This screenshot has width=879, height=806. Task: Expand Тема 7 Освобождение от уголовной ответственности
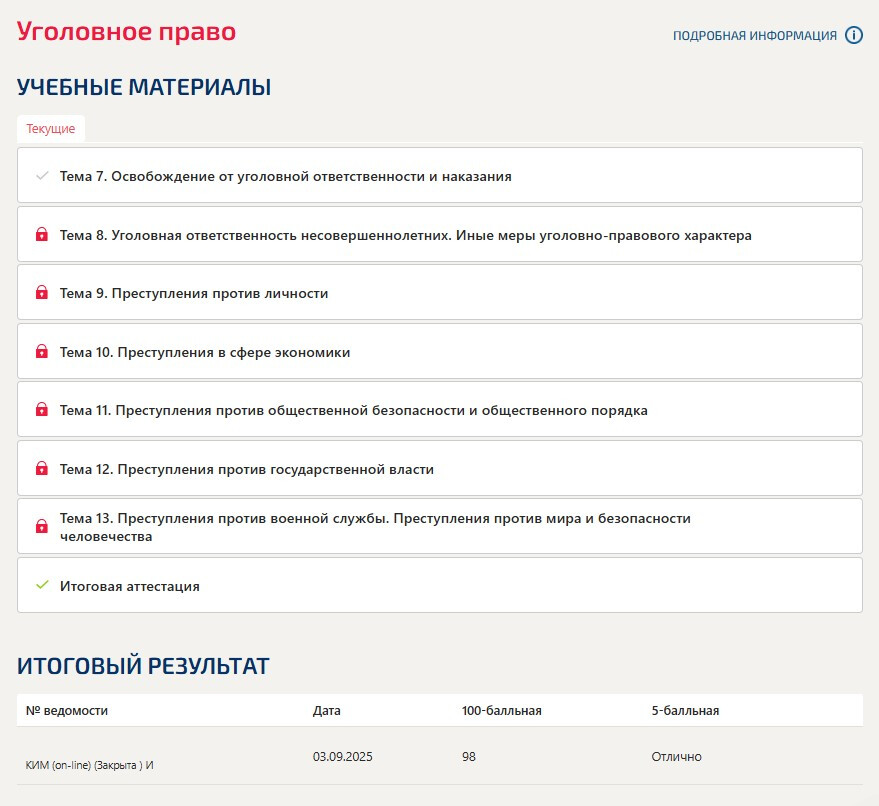point(285,176)
